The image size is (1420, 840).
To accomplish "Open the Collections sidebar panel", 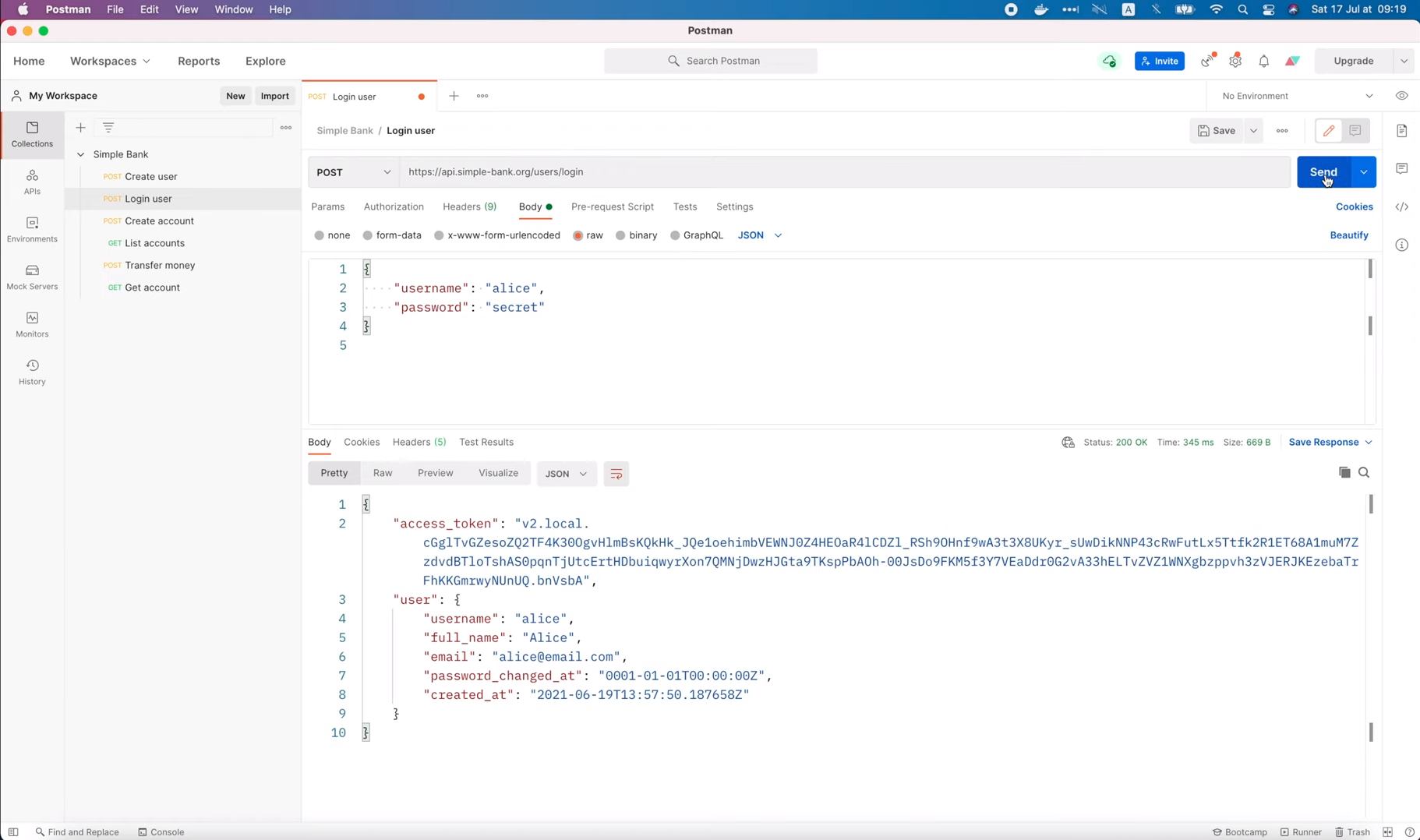I will coord(32,135).
